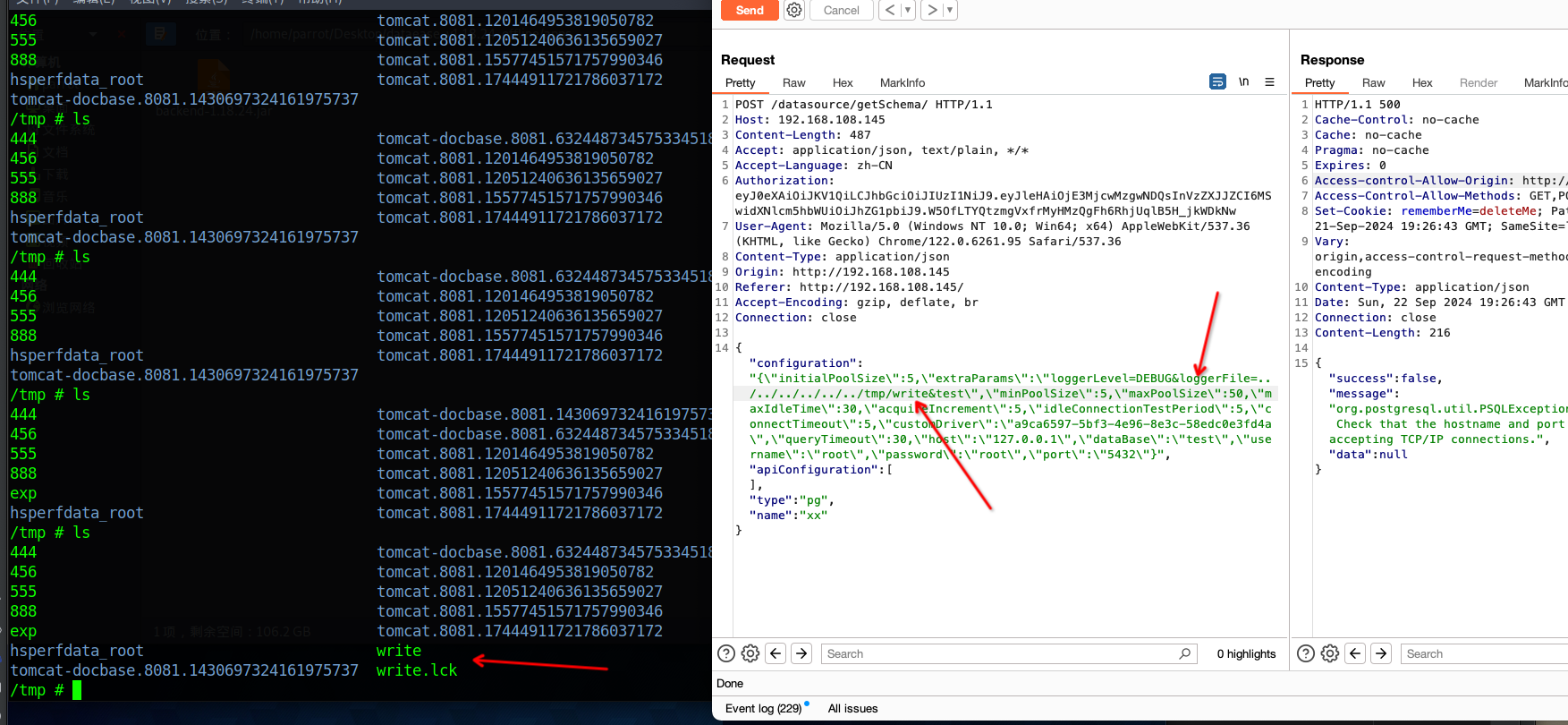Open Request search settings gear
Viewport: 1568px width, 725px height.
750,653
